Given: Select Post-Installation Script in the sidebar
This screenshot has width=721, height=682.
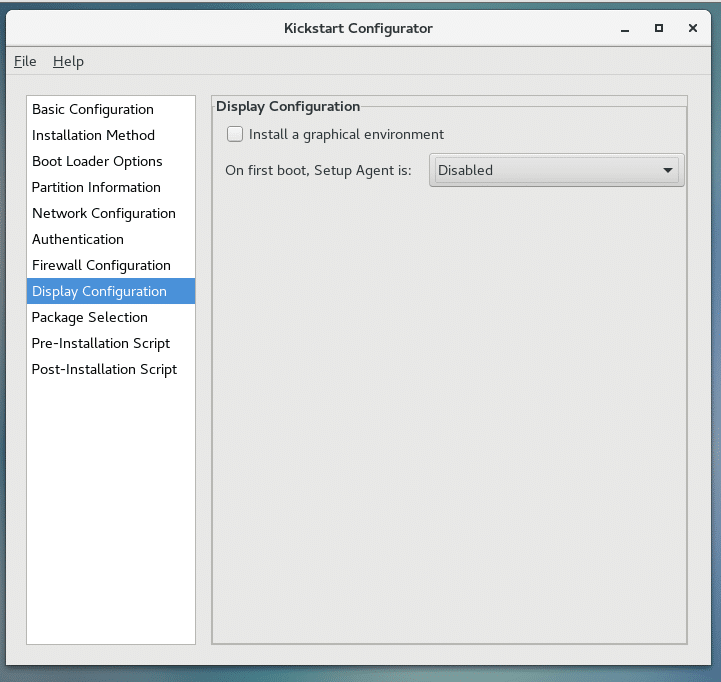Looking at the screenshot, I should pyautogui.click(x=104, y=369).
